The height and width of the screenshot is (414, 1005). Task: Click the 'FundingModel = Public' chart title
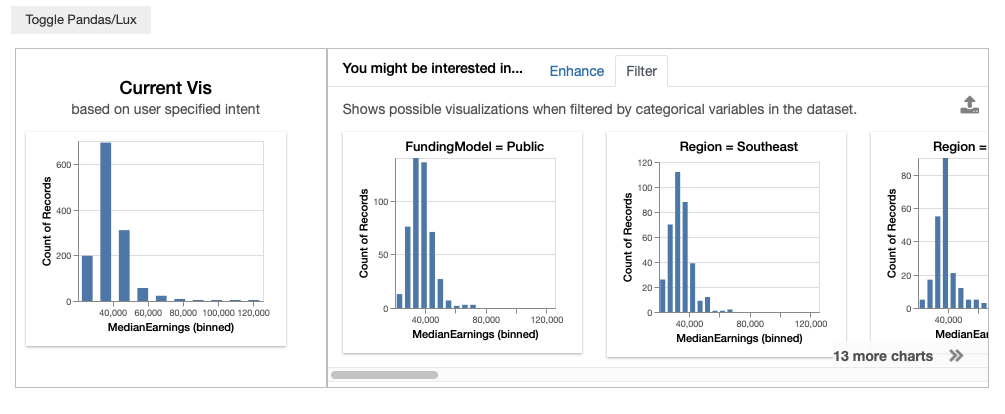pyautogui.click(x=474, y=146)
